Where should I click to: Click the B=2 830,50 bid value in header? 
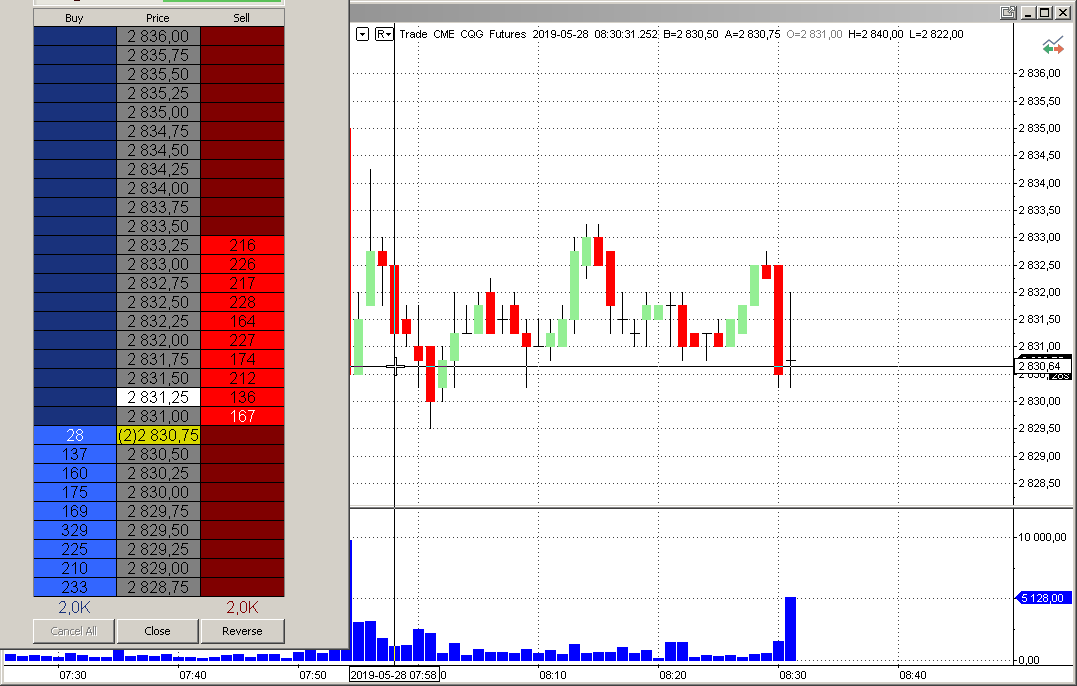(x=691, y=34)
